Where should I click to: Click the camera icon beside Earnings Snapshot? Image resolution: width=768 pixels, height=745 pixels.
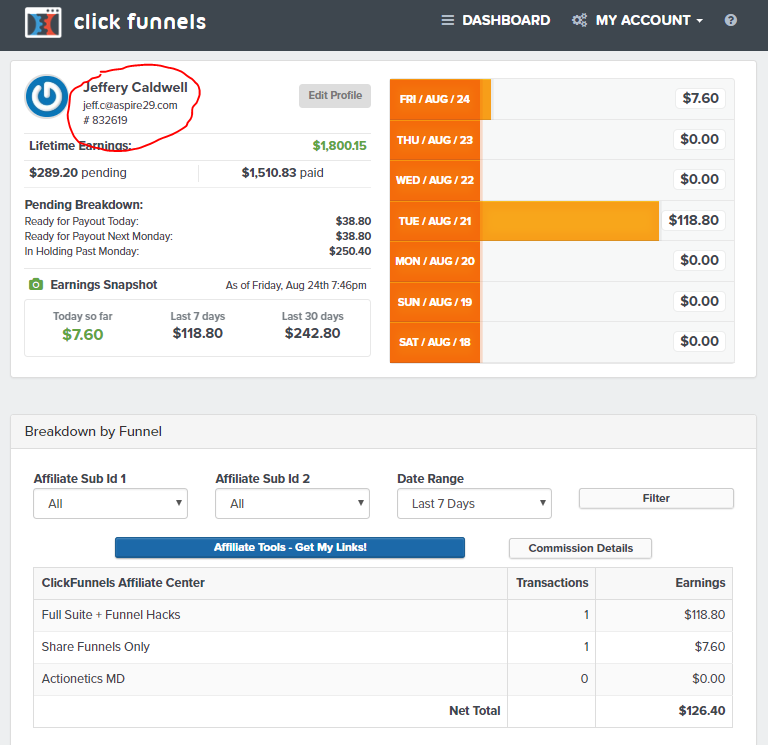[x=36, y=285]
